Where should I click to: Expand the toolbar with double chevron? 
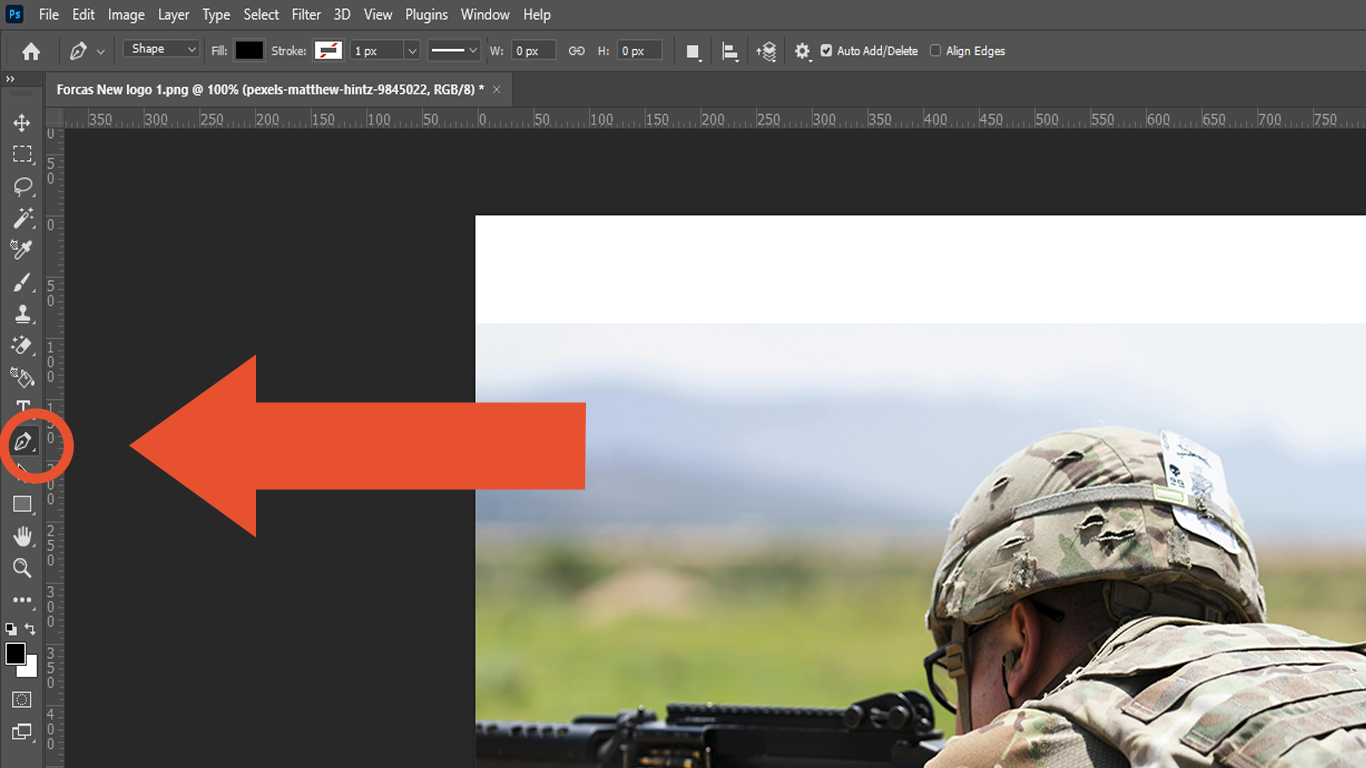(10, 79)
